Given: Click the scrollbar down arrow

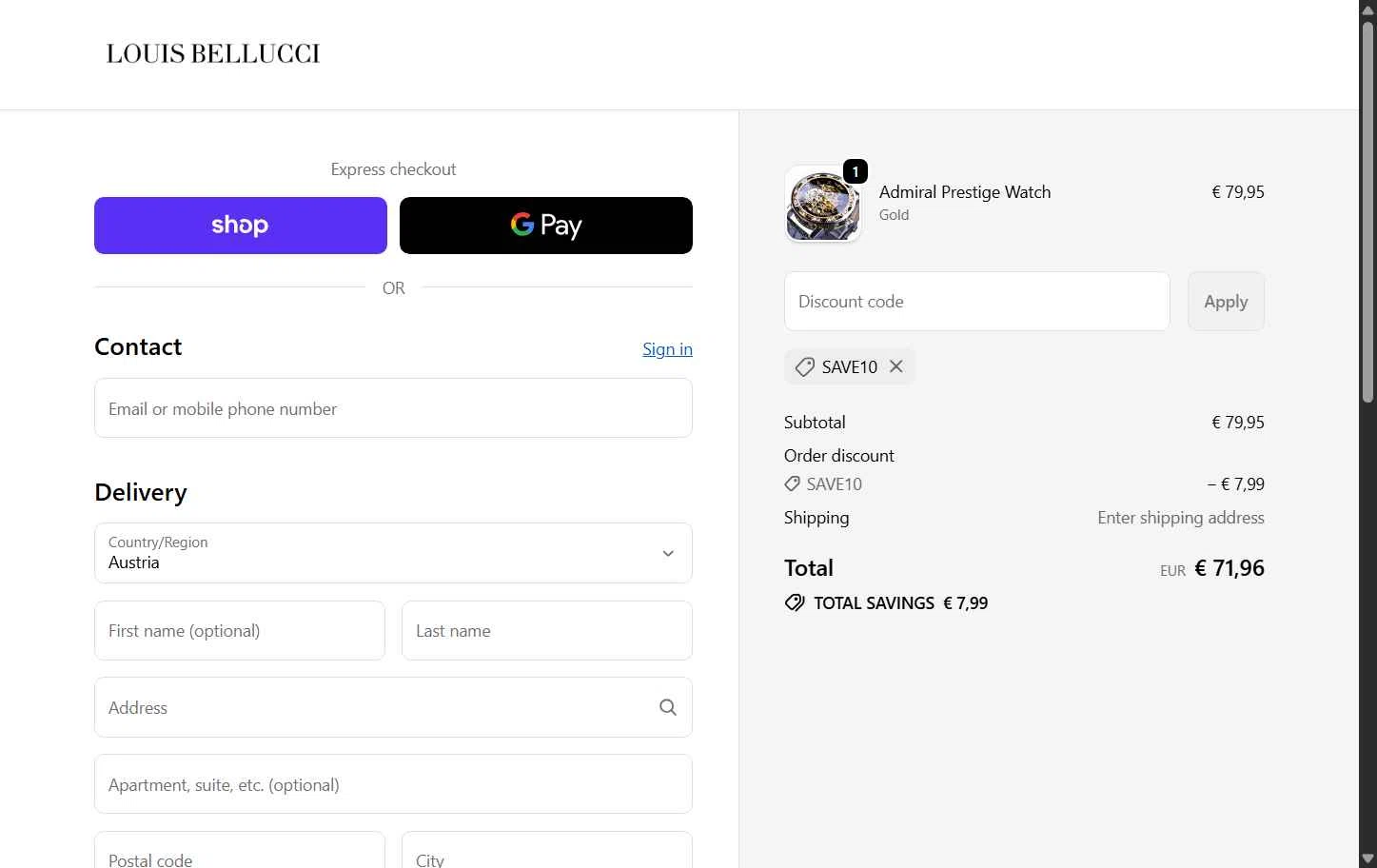Looking at the screenshot, I should (1367, 858).
